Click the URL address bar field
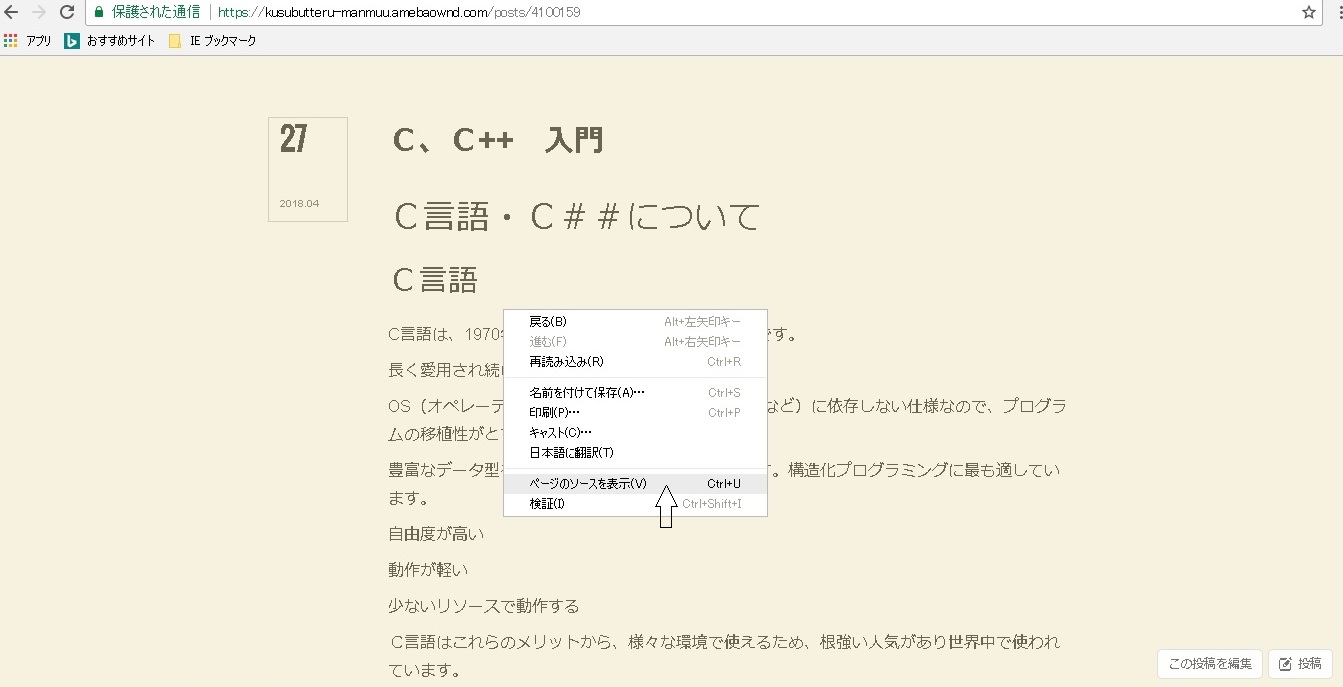The image size is (1343, 687). pos(700,12)
